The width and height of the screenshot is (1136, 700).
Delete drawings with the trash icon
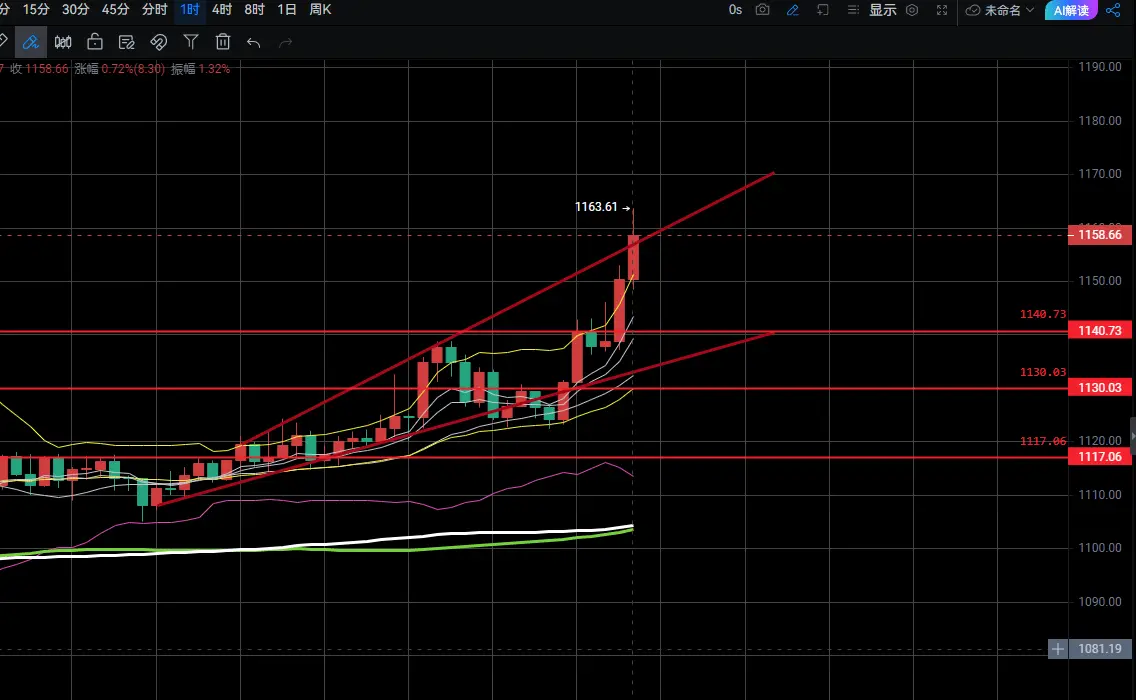pyautogui.click(x=223, y=42)
